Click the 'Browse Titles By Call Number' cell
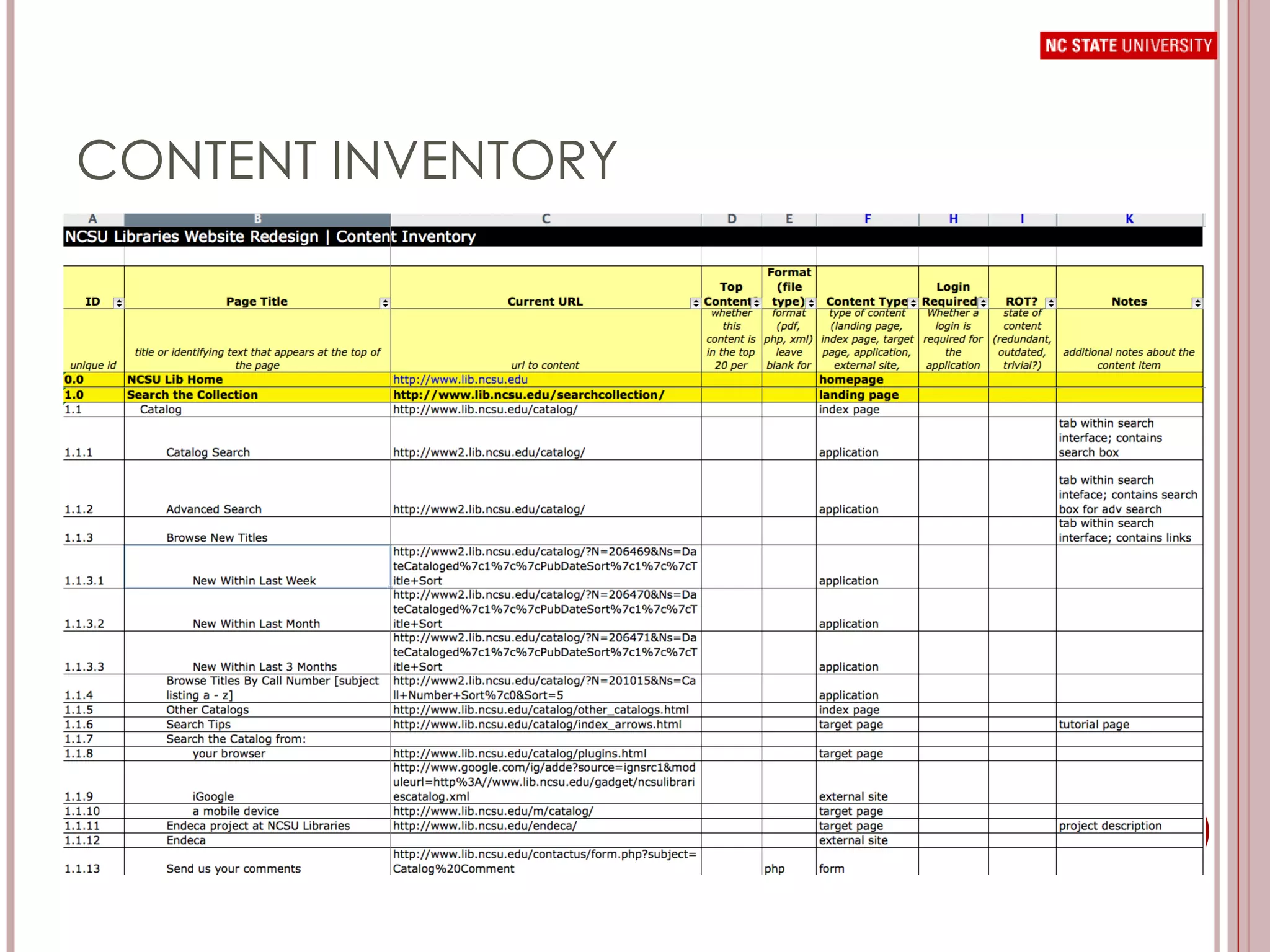 coord(257,688)
